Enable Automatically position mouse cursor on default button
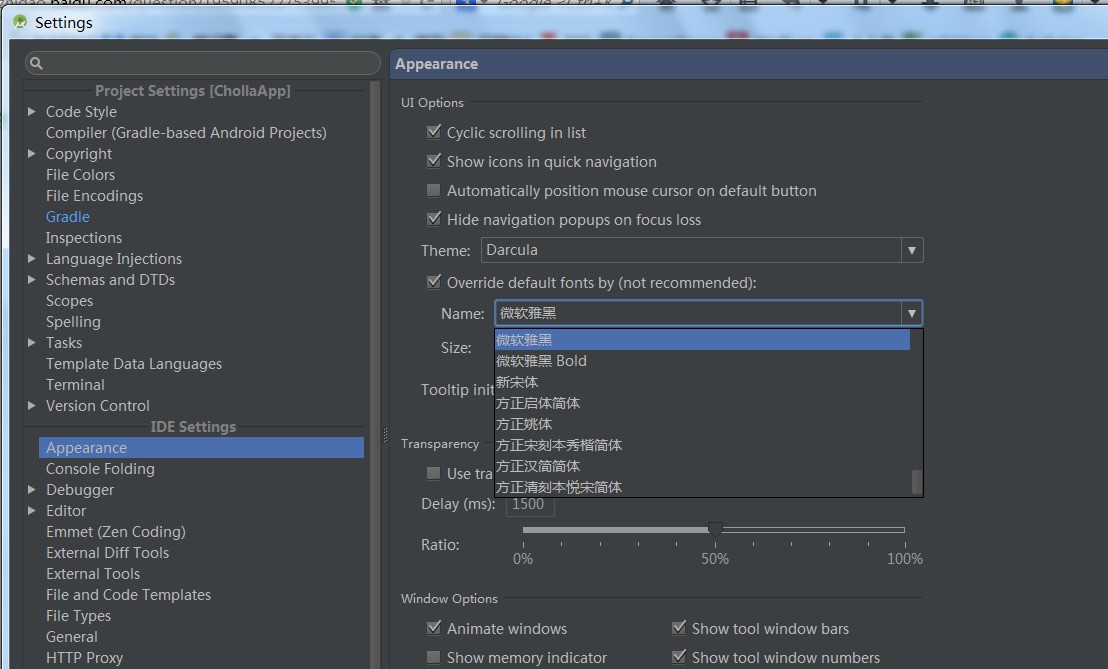 (x=433, y=190)
